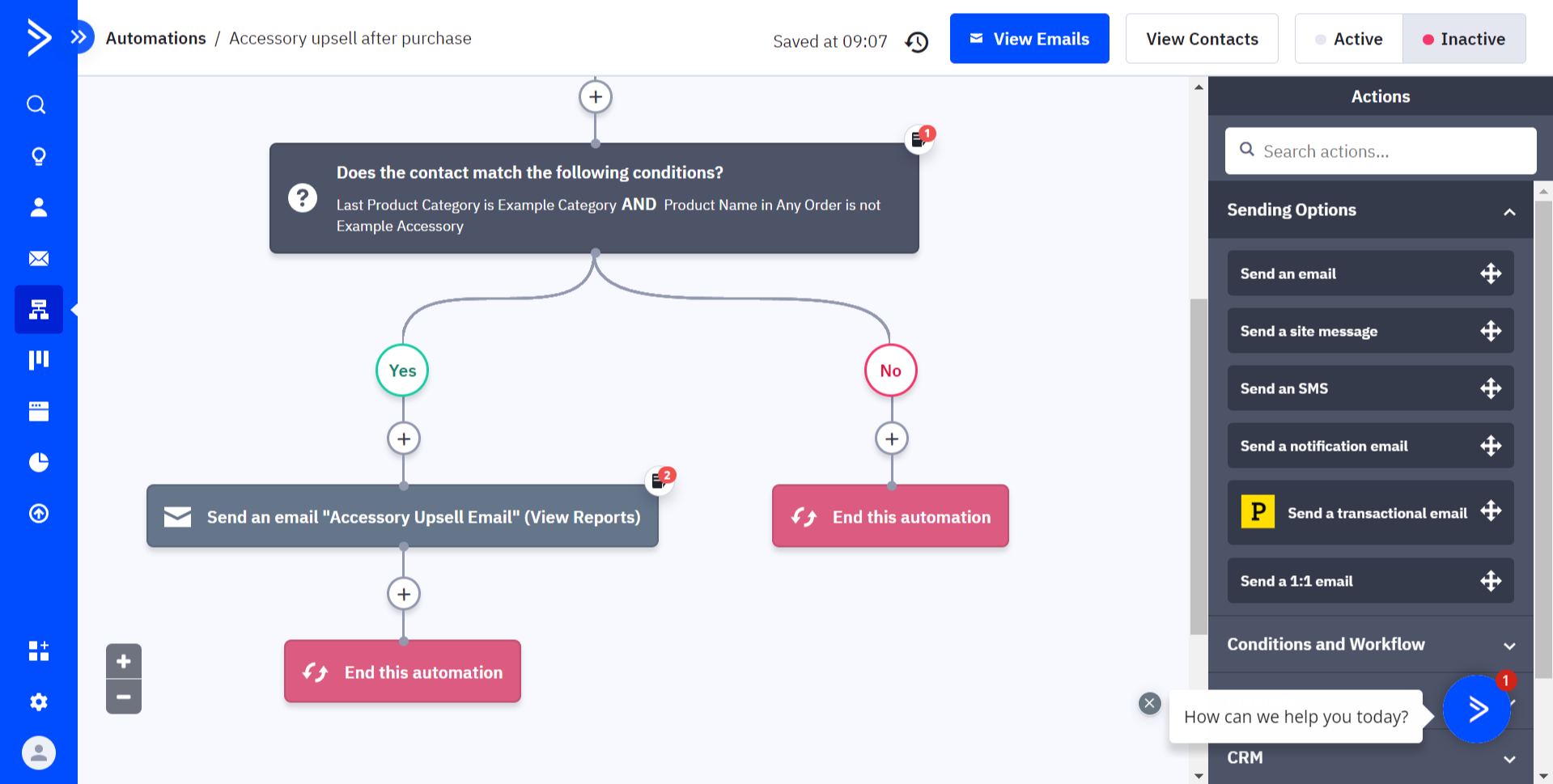The image size is (1553, 784).
Task: Expand the CRM actions section
Action: [1508, 759]
